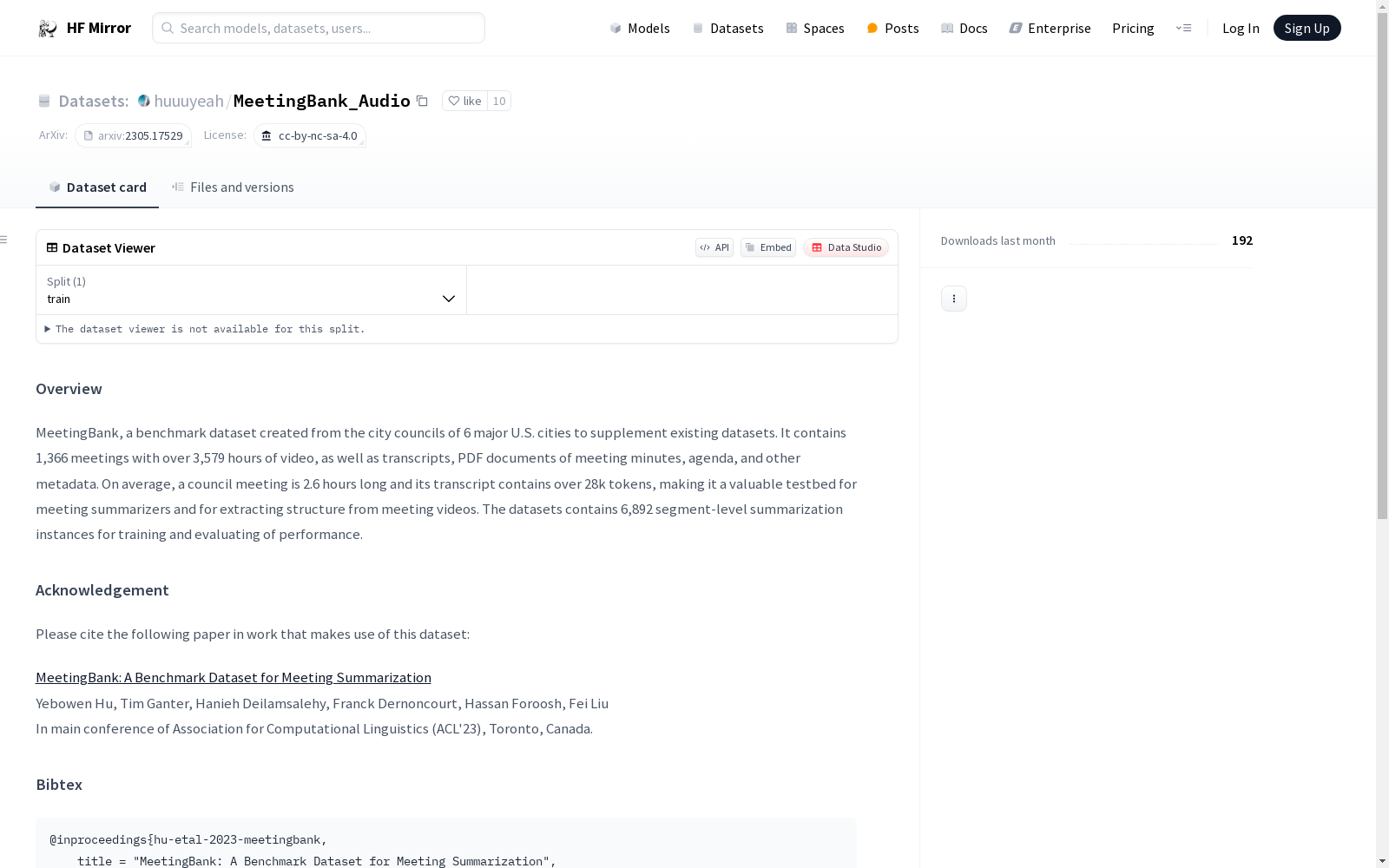Click the Acknowledgement heading
1389x868 pixels.
coord(102,590)
